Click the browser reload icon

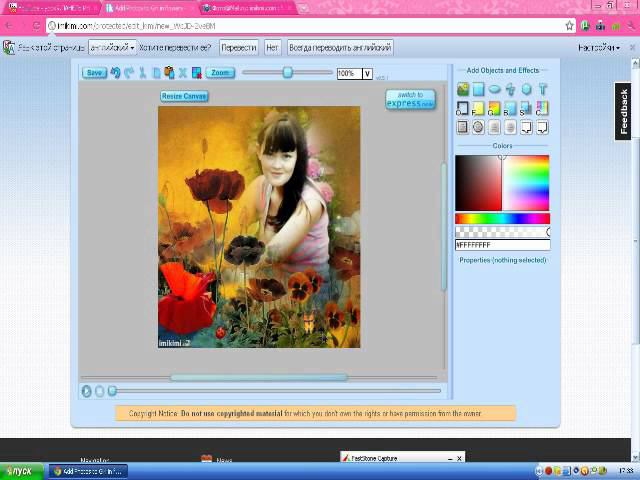click(36, 26)
